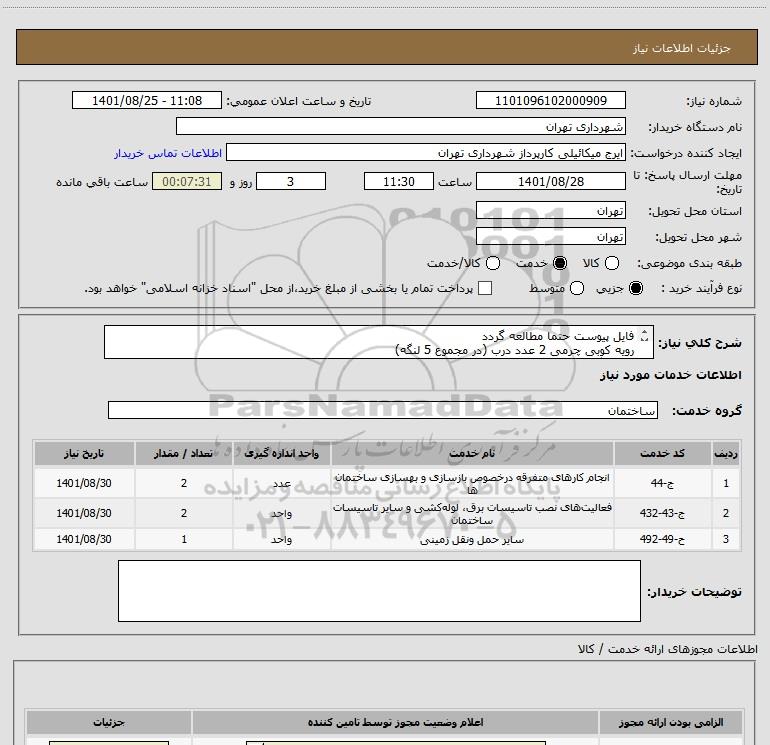The image size is (770, 745).
Task: Select the جزیی purchase type radio
Action: [x=636, y=288]
